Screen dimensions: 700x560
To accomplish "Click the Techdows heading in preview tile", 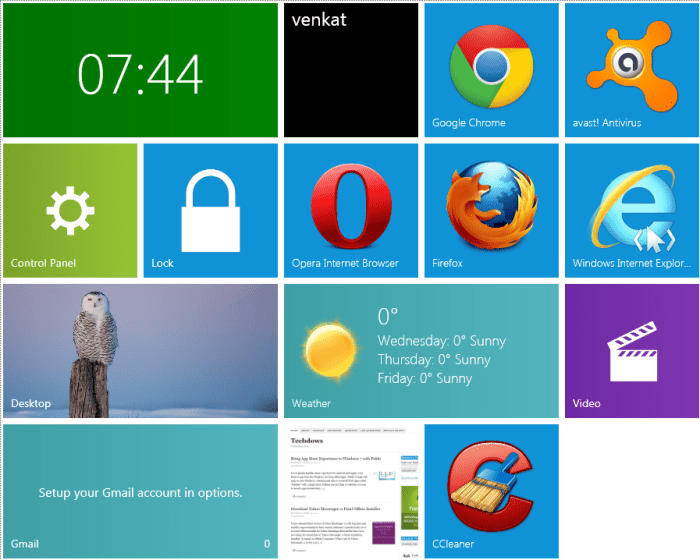I will pyautogui.click(x=307, y=440).
